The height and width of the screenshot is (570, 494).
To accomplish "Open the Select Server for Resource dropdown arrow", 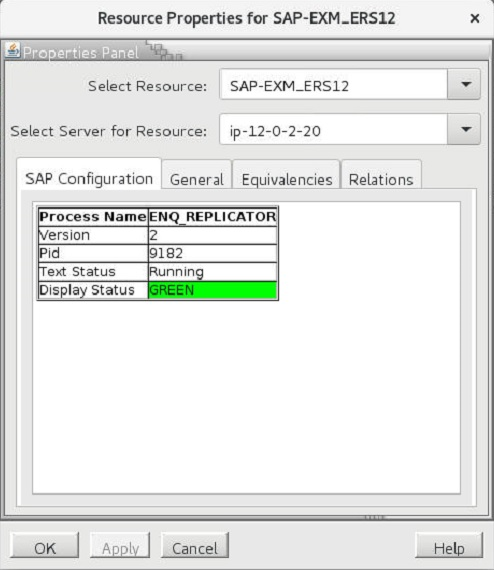I will pyautogui.click(x=464, y=129).
